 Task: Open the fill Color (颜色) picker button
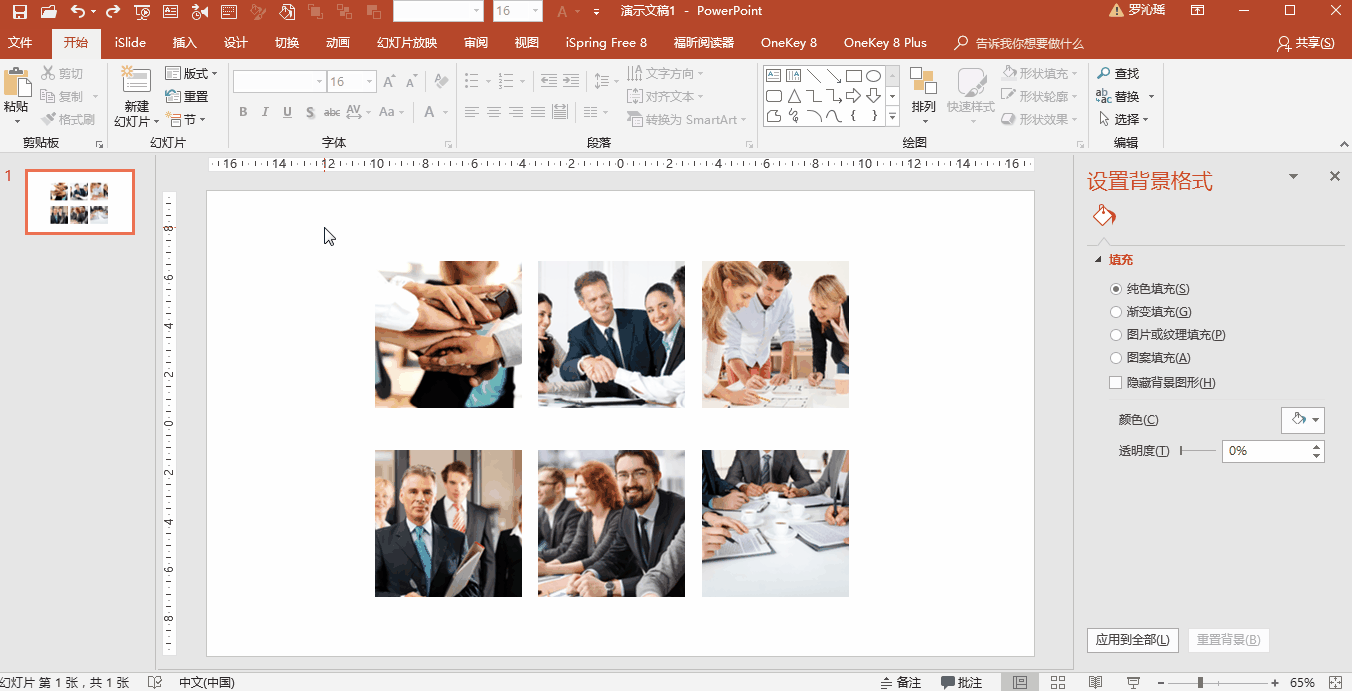(x=1303, y=420)
